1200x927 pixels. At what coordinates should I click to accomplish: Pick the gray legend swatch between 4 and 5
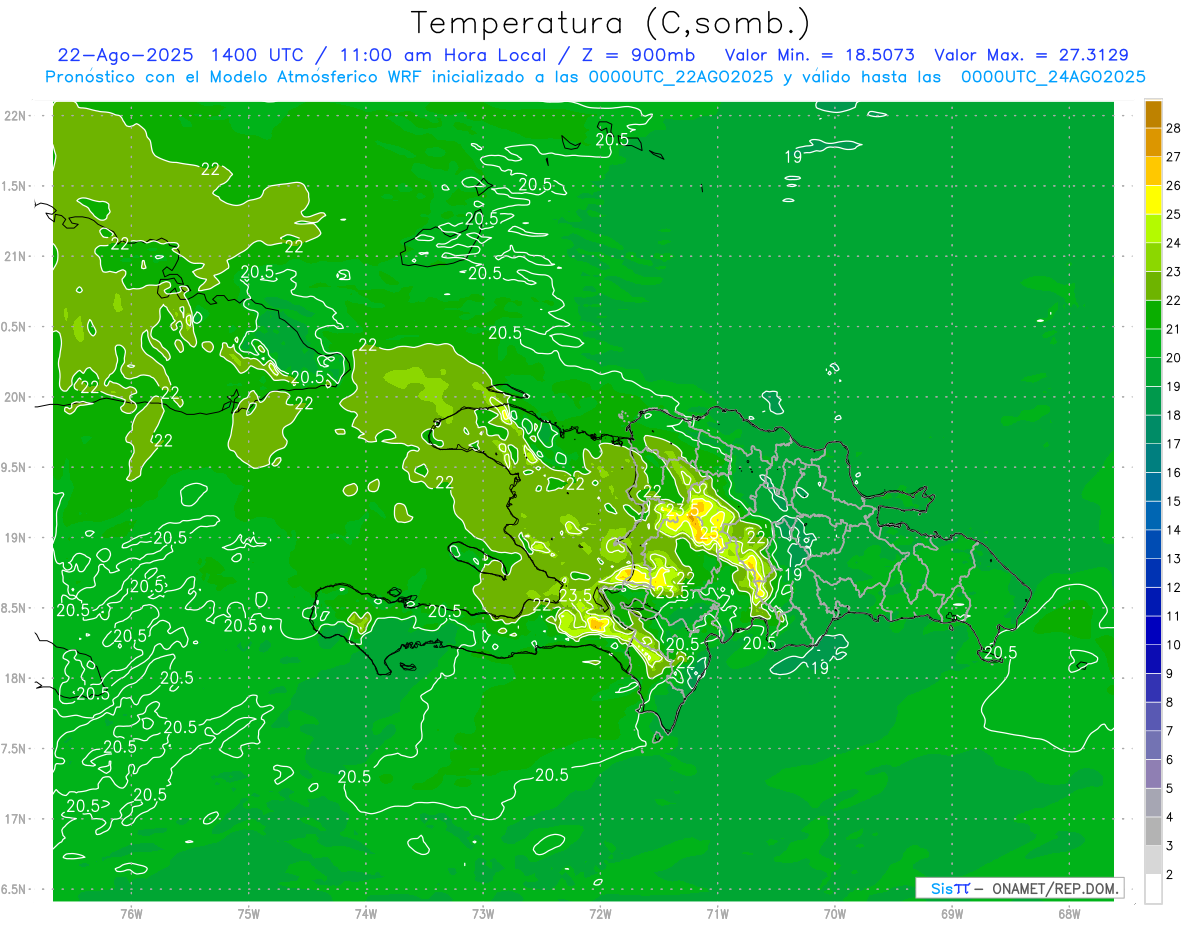coord(1153,802)
